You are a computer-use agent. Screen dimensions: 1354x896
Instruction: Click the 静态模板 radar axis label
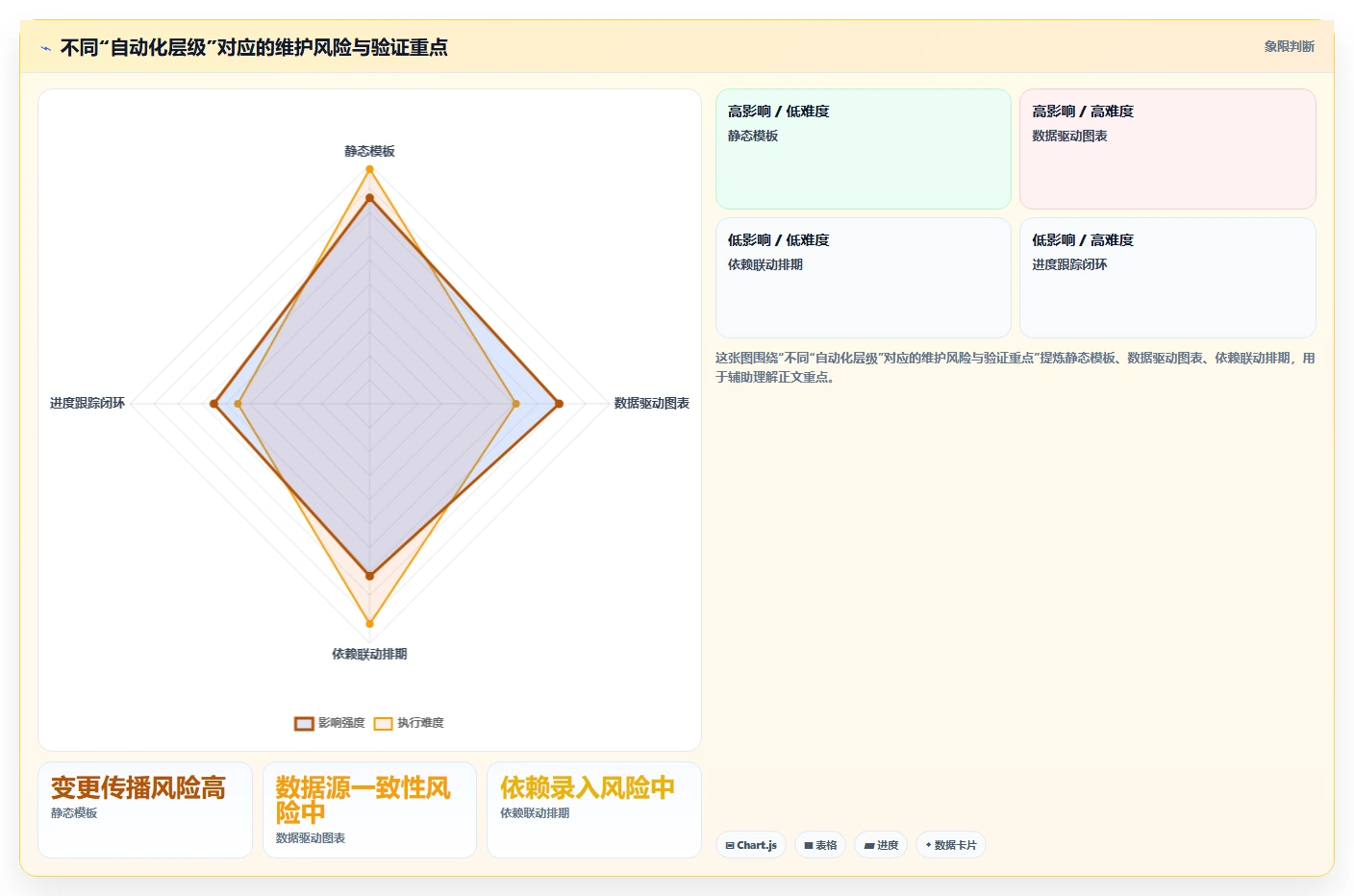[x=369, y=151]
